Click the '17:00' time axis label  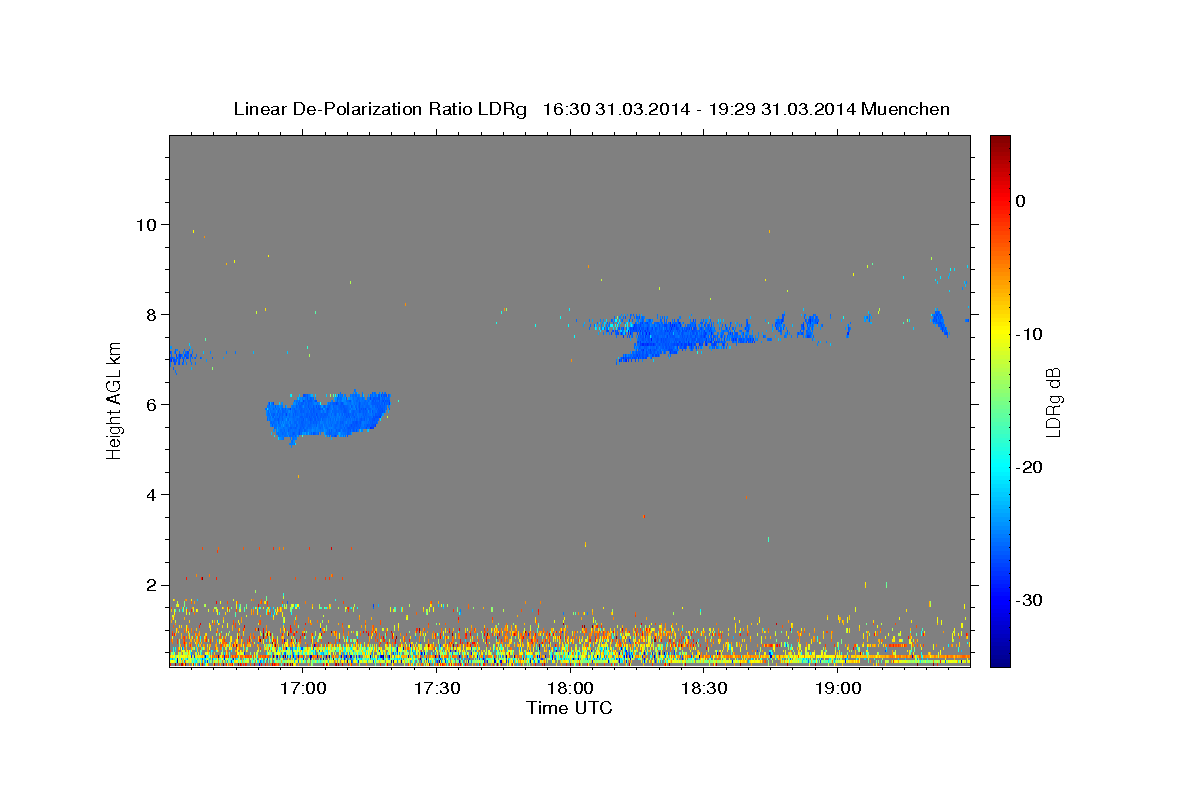[x=303, y=689]
